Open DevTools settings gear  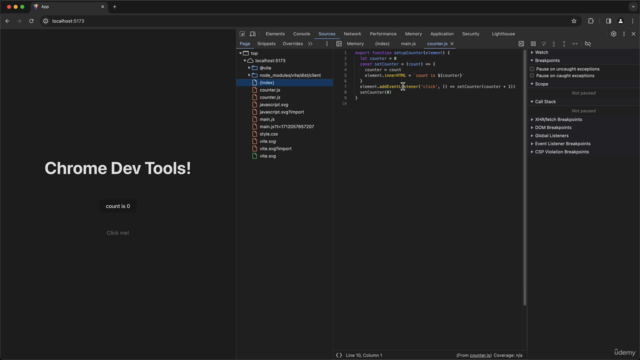[x=613, y=34]
